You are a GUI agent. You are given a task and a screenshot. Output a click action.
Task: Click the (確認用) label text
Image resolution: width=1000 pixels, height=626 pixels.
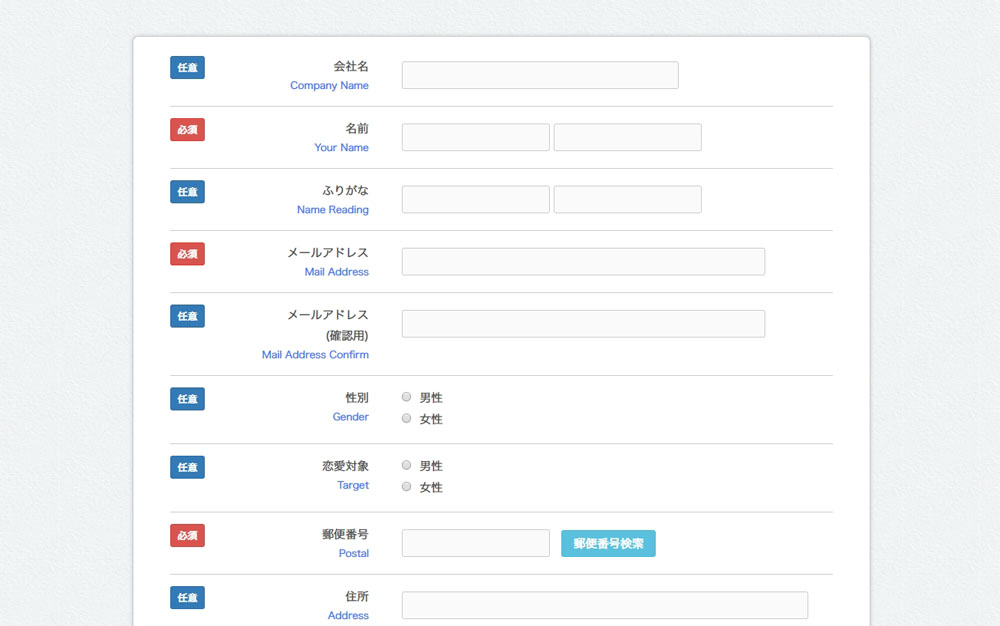(347, 335)
